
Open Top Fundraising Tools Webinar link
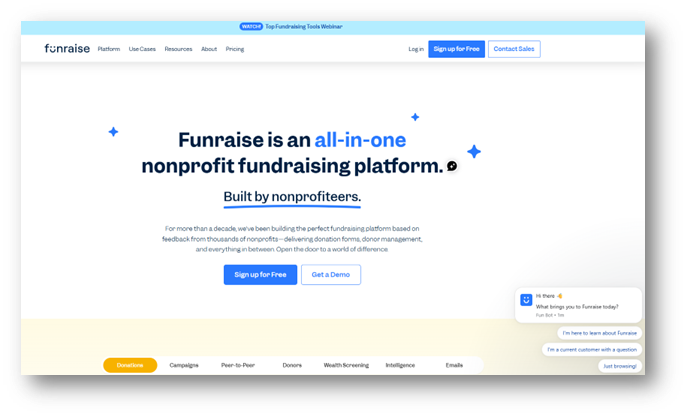(304, 27)
